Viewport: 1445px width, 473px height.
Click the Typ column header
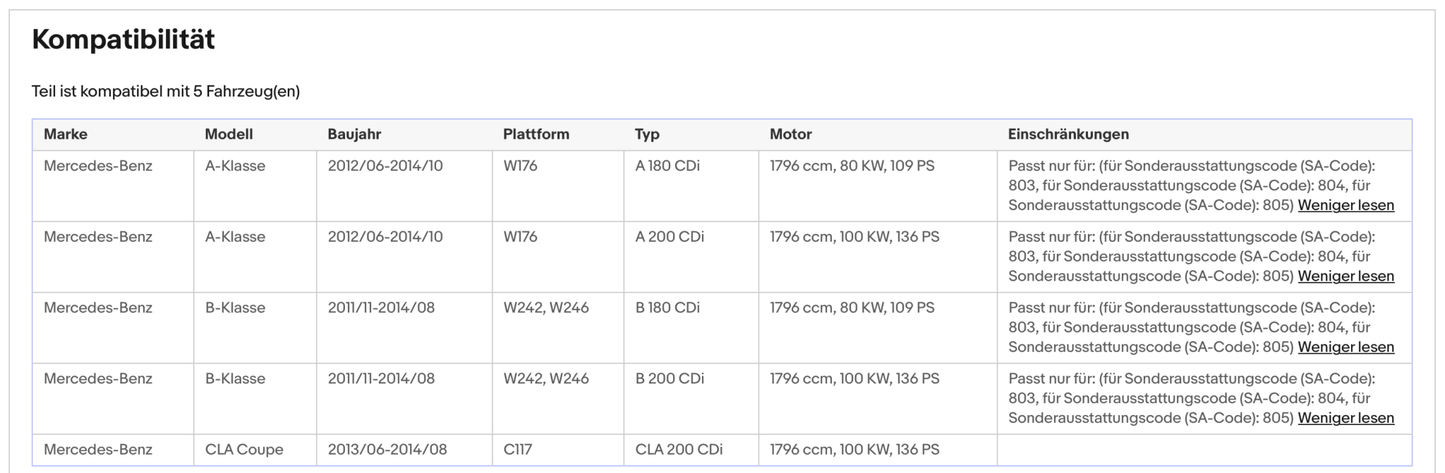point(647,134)
